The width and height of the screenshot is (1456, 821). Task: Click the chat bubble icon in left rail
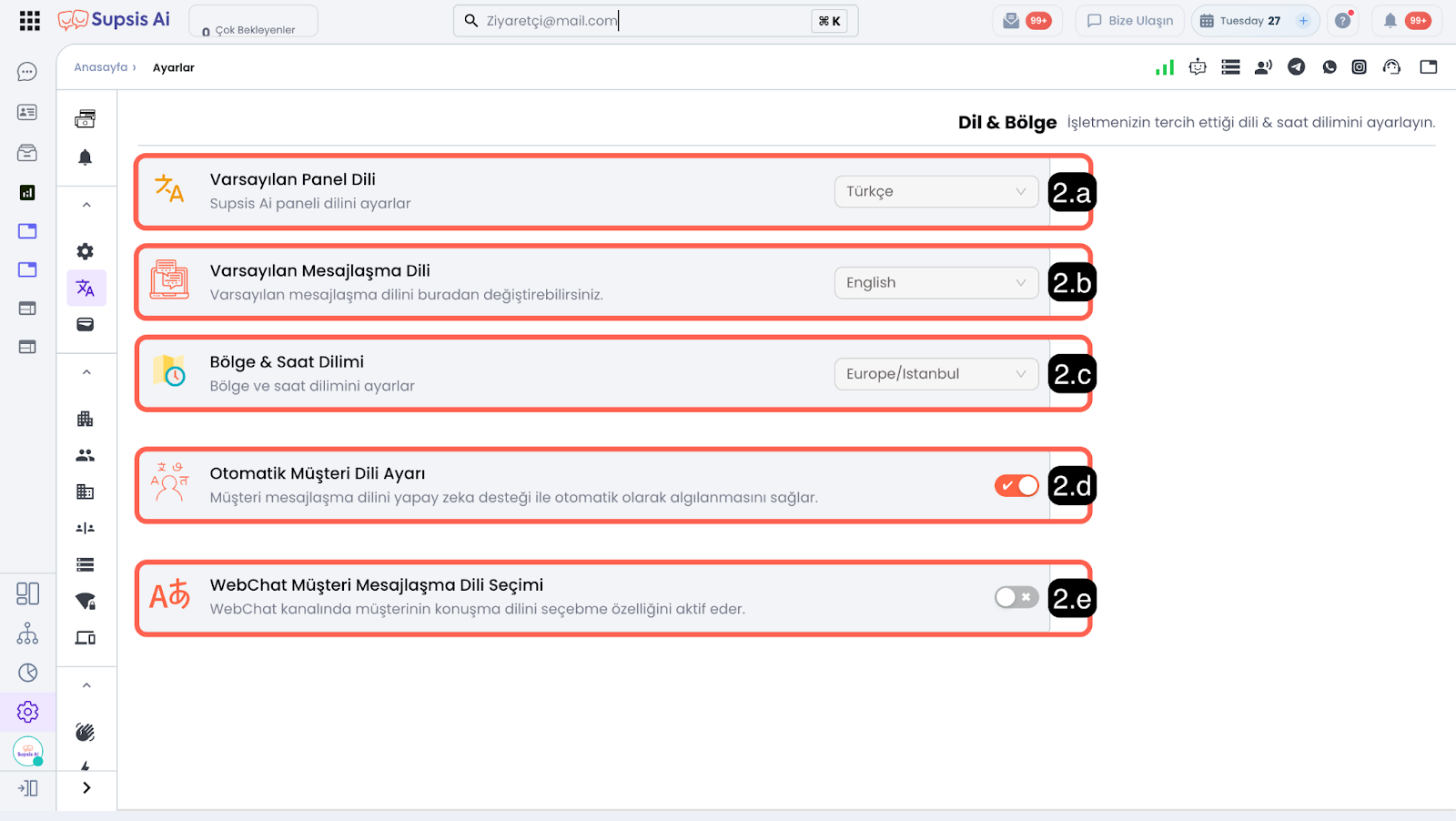click(x=27, y=72)
